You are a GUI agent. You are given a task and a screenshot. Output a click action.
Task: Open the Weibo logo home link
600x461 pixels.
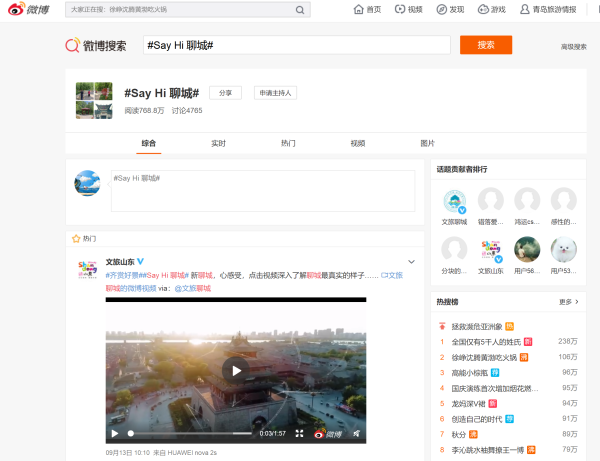[29, 9]
